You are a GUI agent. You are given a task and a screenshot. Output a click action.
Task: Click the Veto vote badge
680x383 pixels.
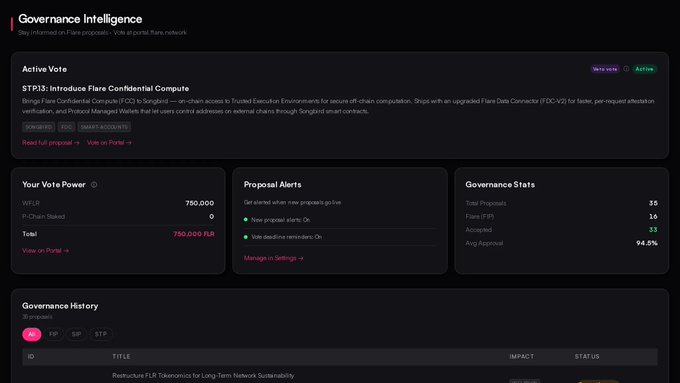605,69
